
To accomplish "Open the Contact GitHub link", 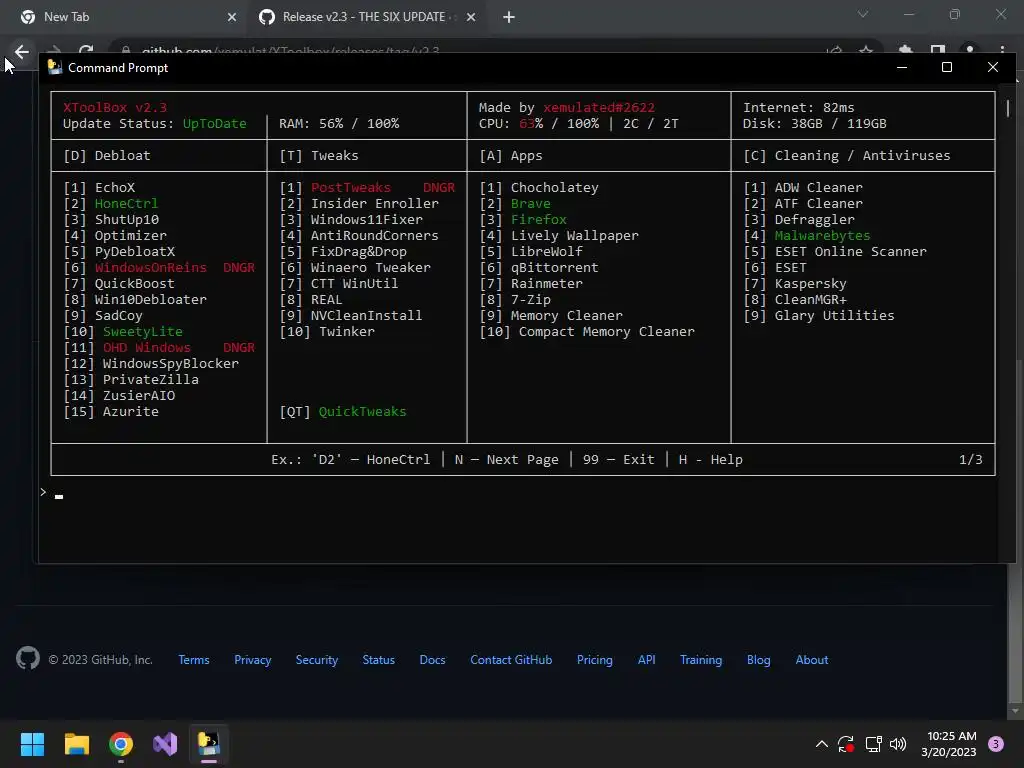I will (x=511, y=660).
